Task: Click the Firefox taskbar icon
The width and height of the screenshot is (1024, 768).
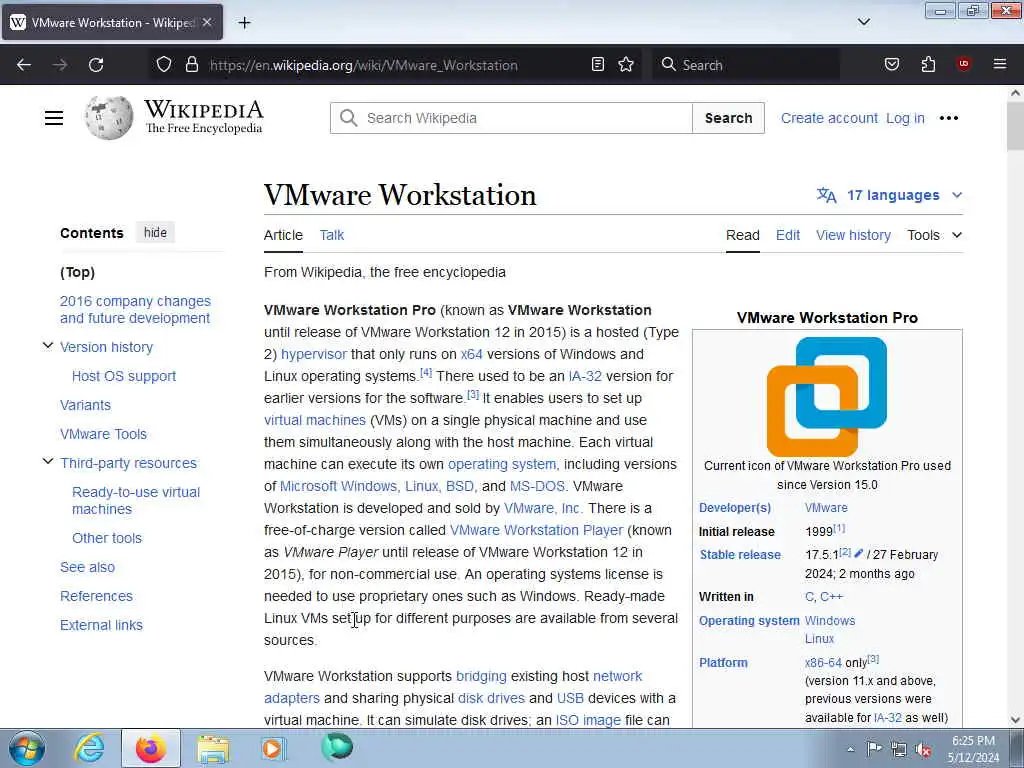Action: pyautogui.click(x=151, y=748)
